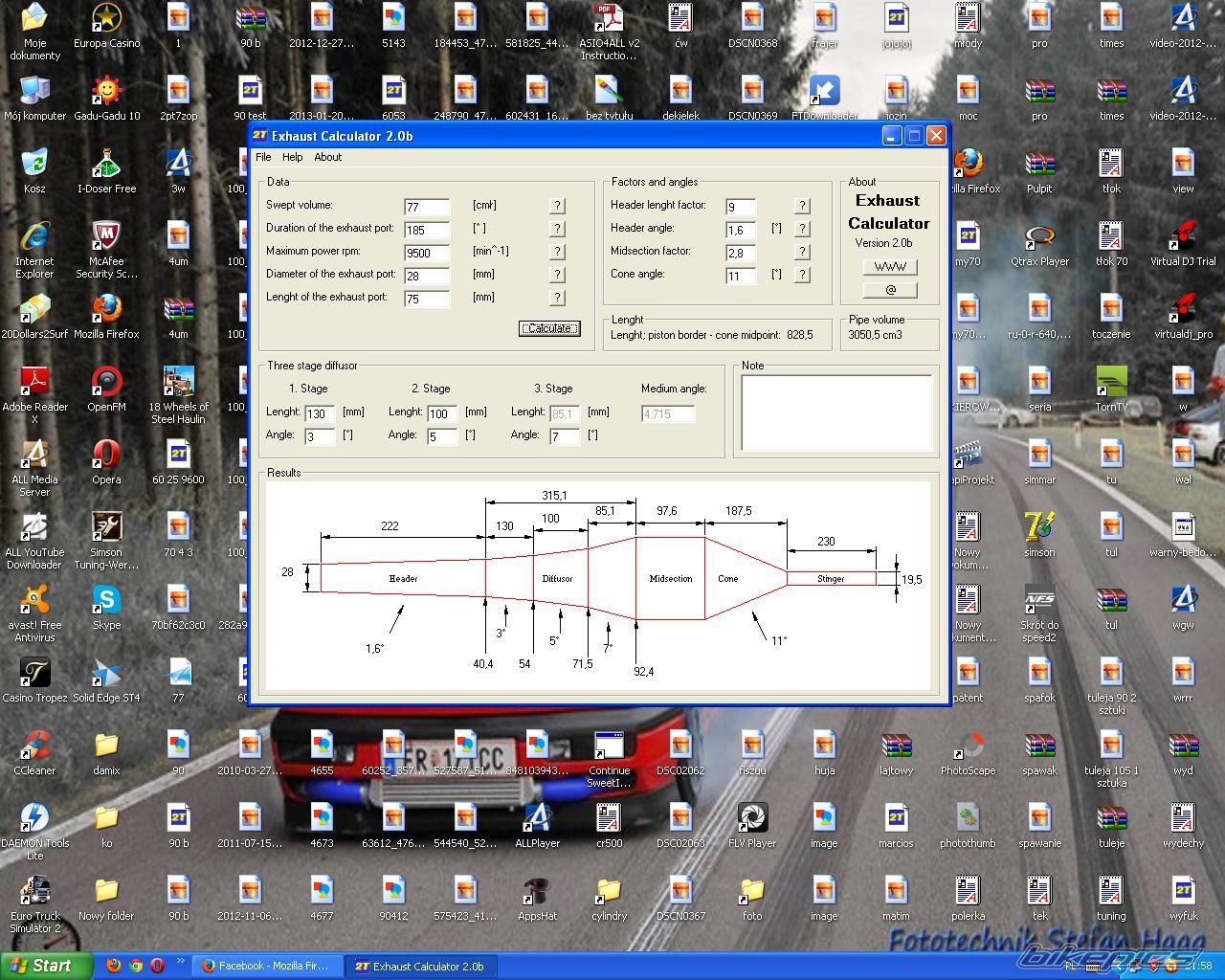Select the 1. Stage Lenght field

pyautogui.click(x=319, y=413)
